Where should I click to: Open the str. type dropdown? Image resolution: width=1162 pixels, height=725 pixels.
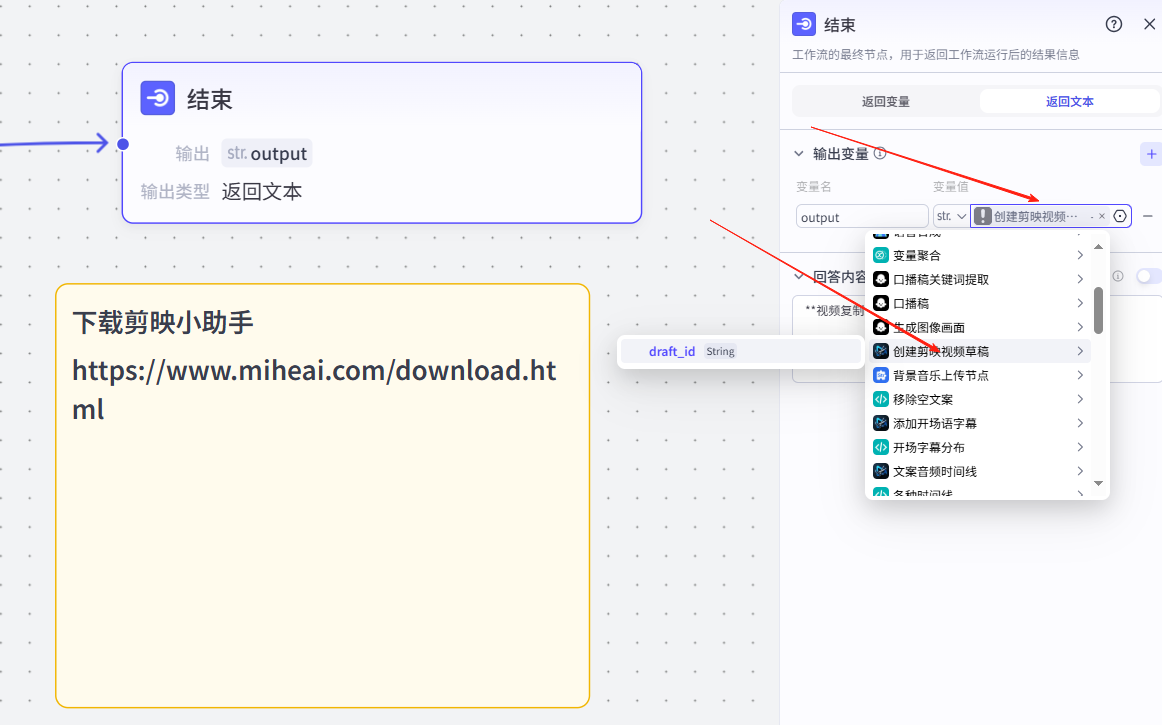click(x=950, y=216)
